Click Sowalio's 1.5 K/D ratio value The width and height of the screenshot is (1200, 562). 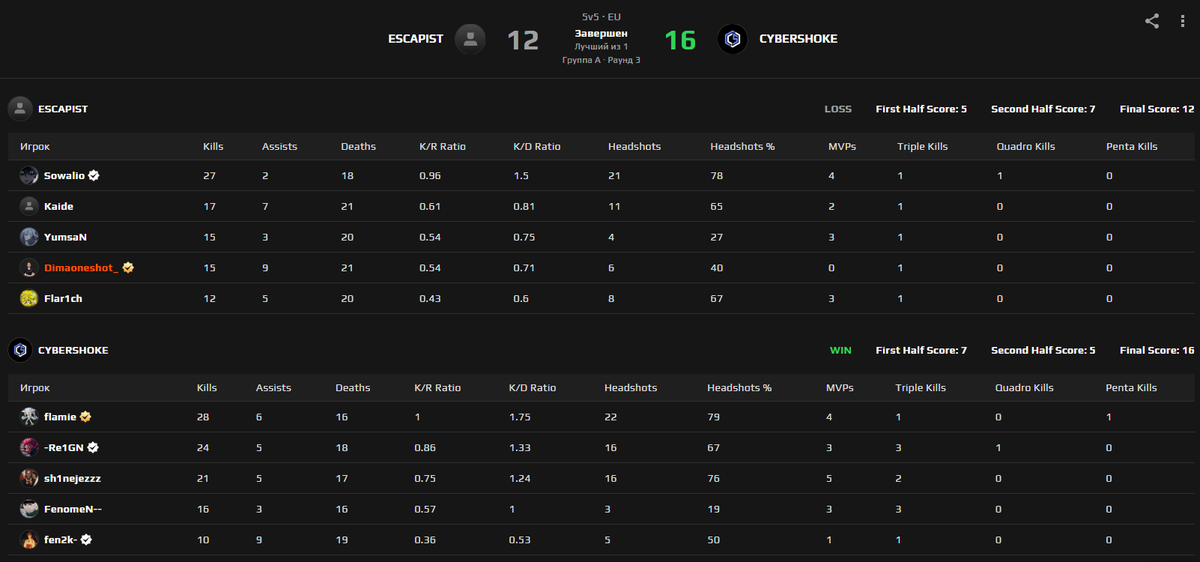pos(520,175)
